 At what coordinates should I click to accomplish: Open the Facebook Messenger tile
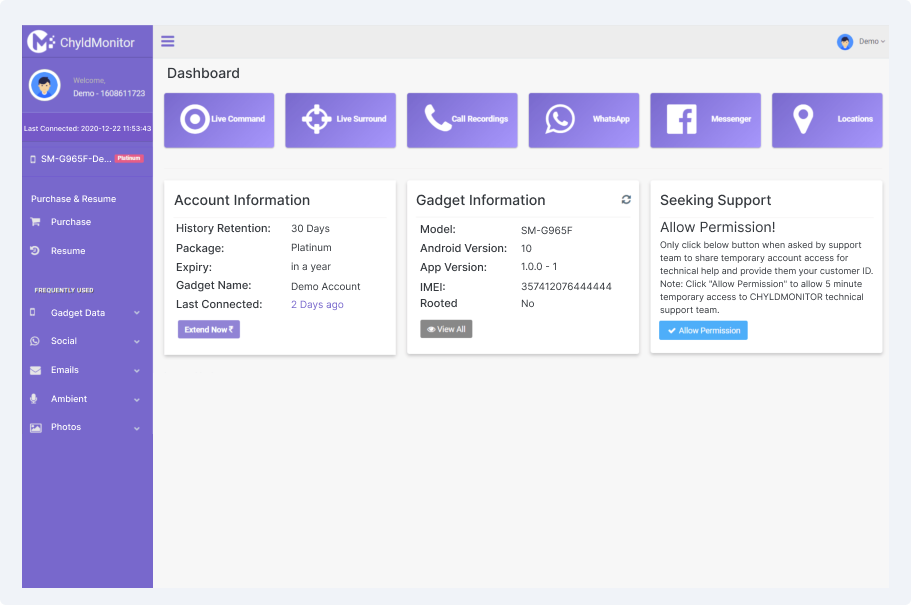(x=705, y=120)
